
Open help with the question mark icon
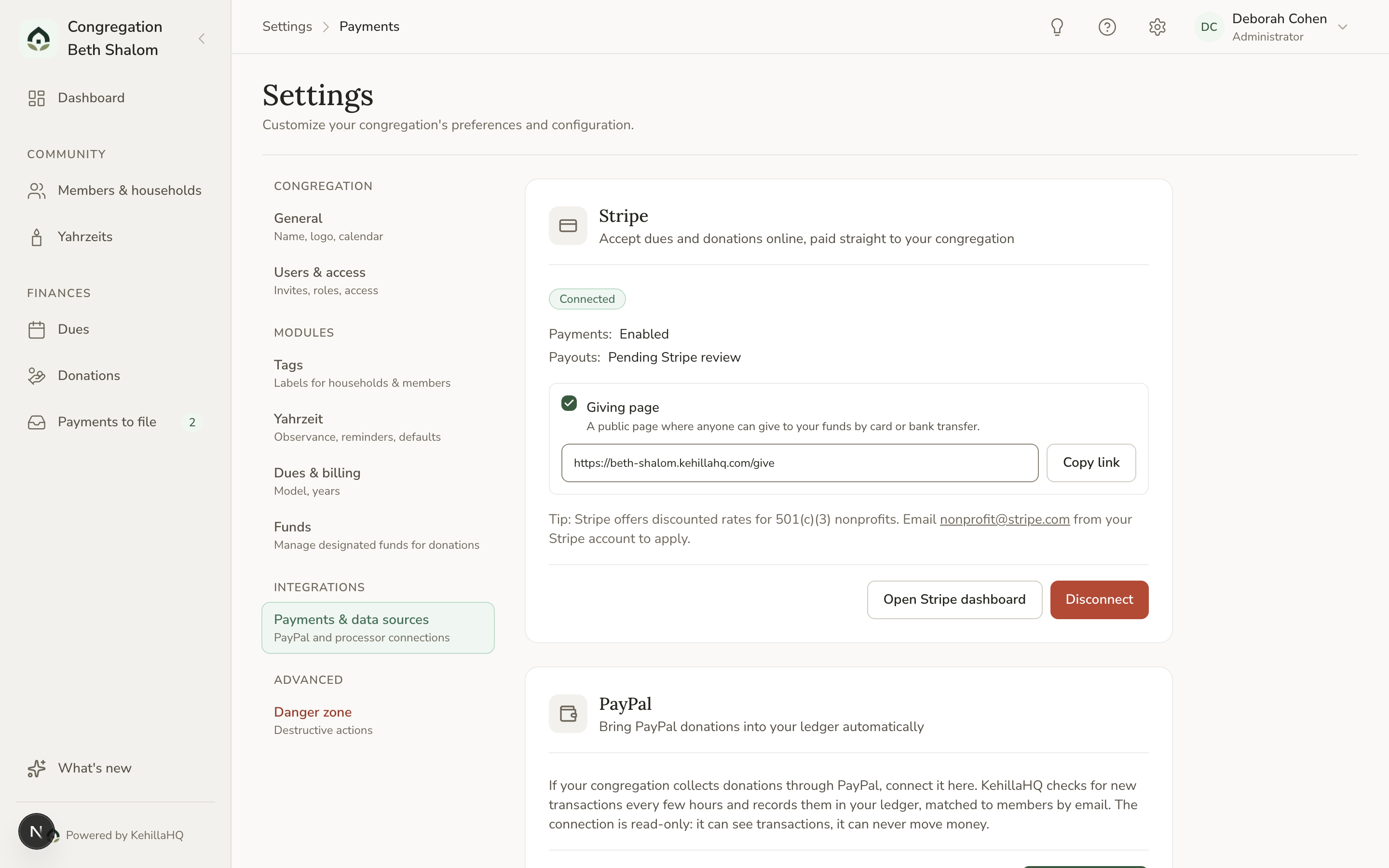[1106, 27]
